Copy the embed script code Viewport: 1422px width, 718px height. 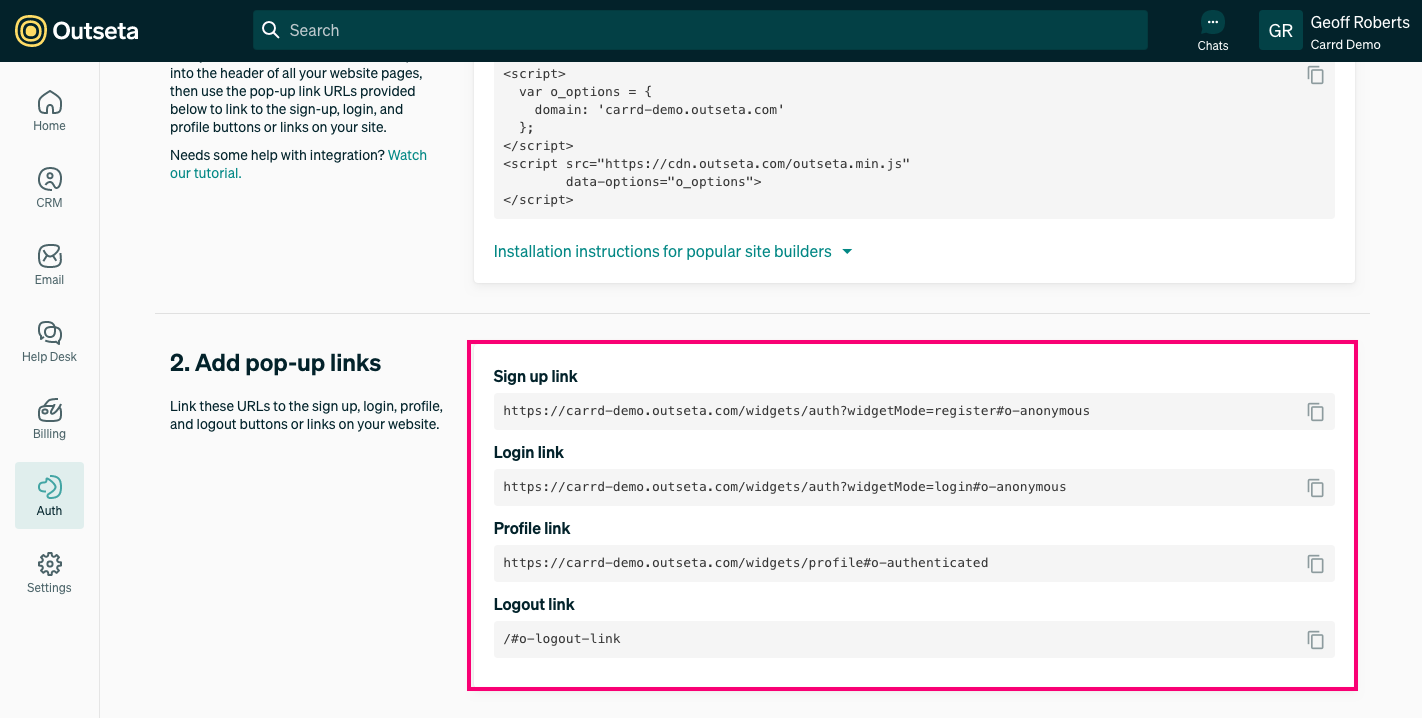point(1315,74)
